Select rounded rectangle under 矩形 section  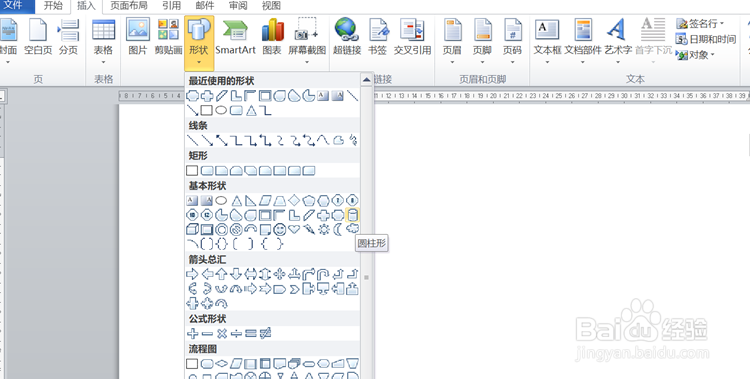[x=207, y=170]
